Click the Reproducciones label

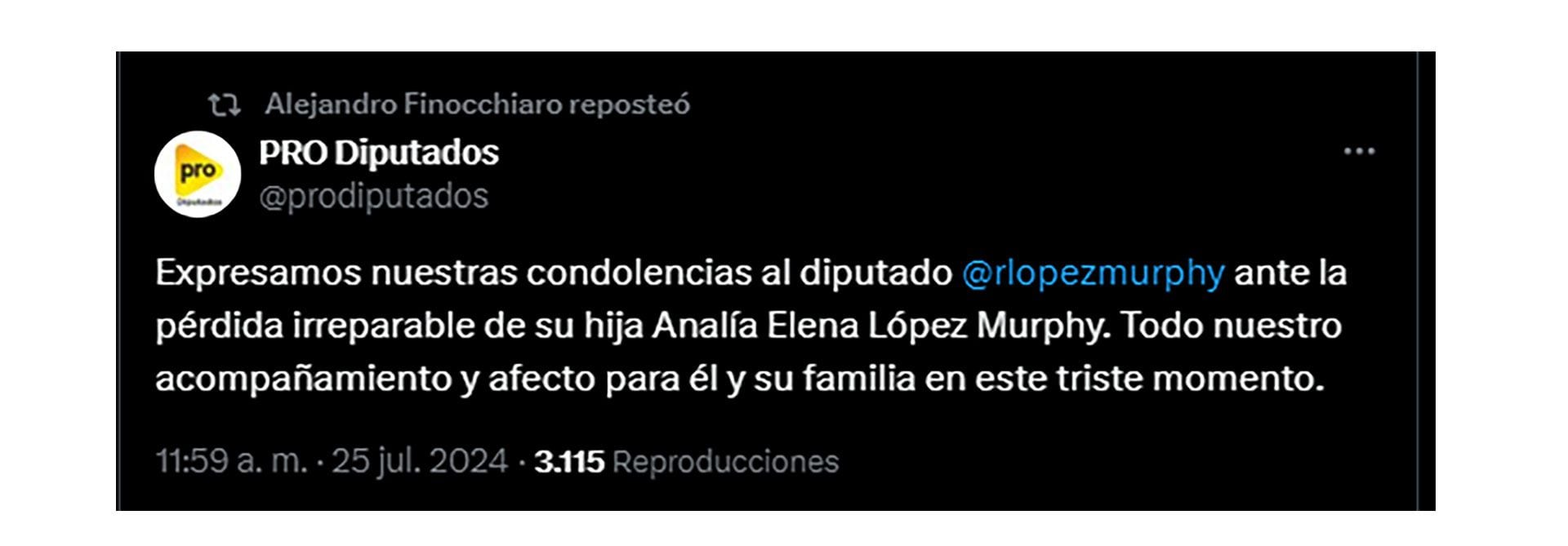coord(725,463)
